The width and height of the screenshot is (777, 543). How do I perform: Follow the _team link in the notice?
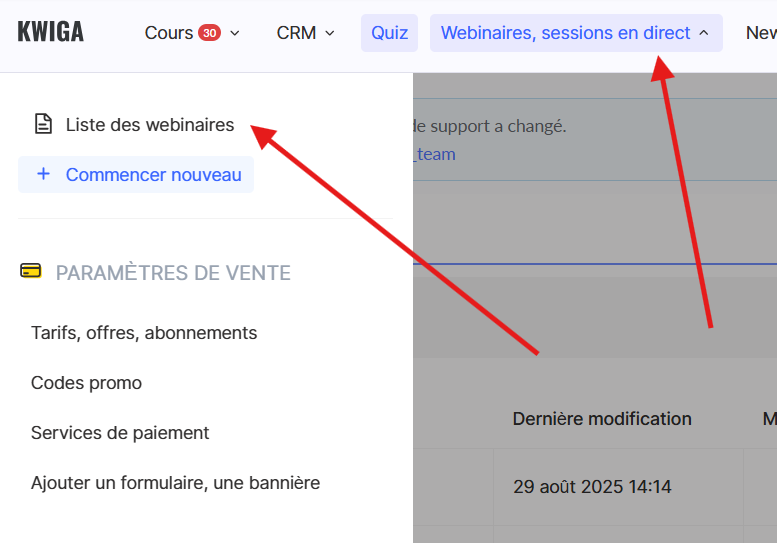tap(435, 154)
